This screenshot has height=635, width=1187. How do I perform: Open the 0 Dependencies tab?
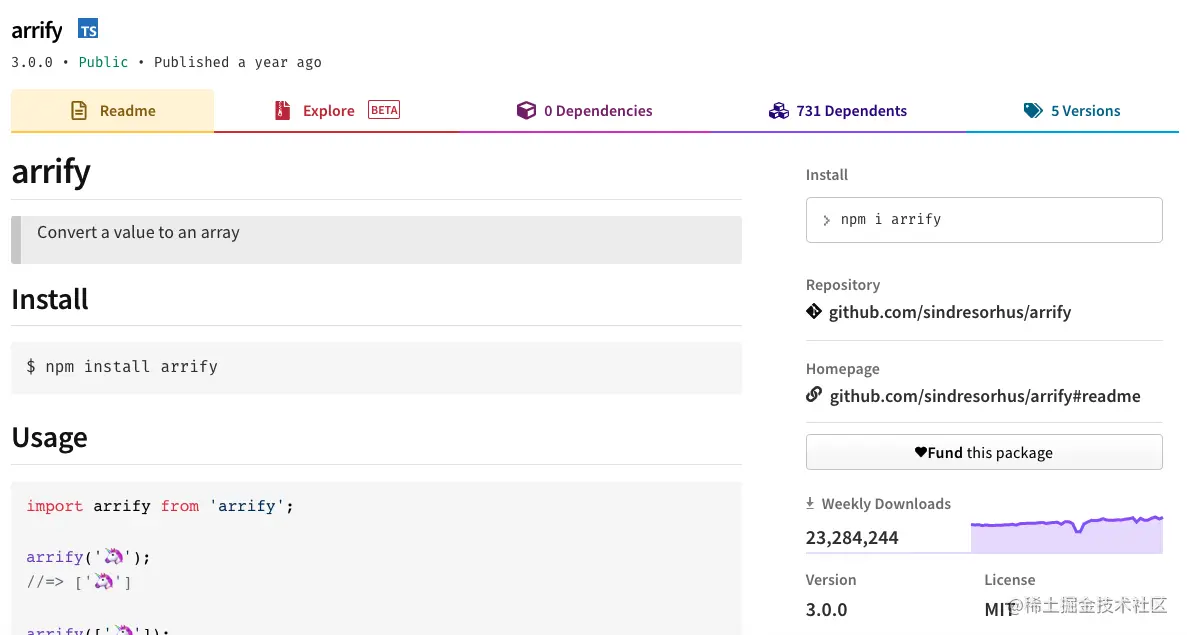click(x=584, y=111)
